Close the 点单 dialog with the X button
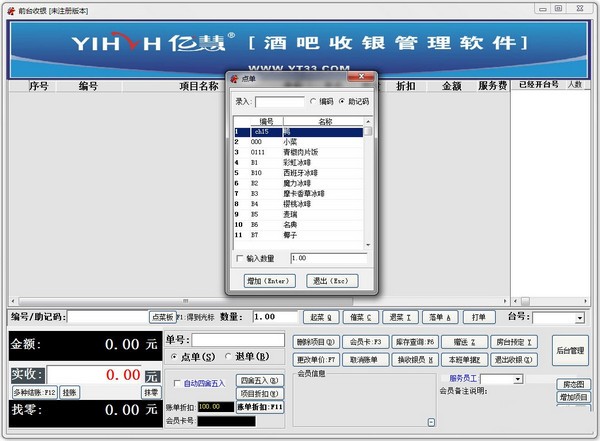Image resolution: width=600 pixels, height=441 pixels. click(367, 77)
